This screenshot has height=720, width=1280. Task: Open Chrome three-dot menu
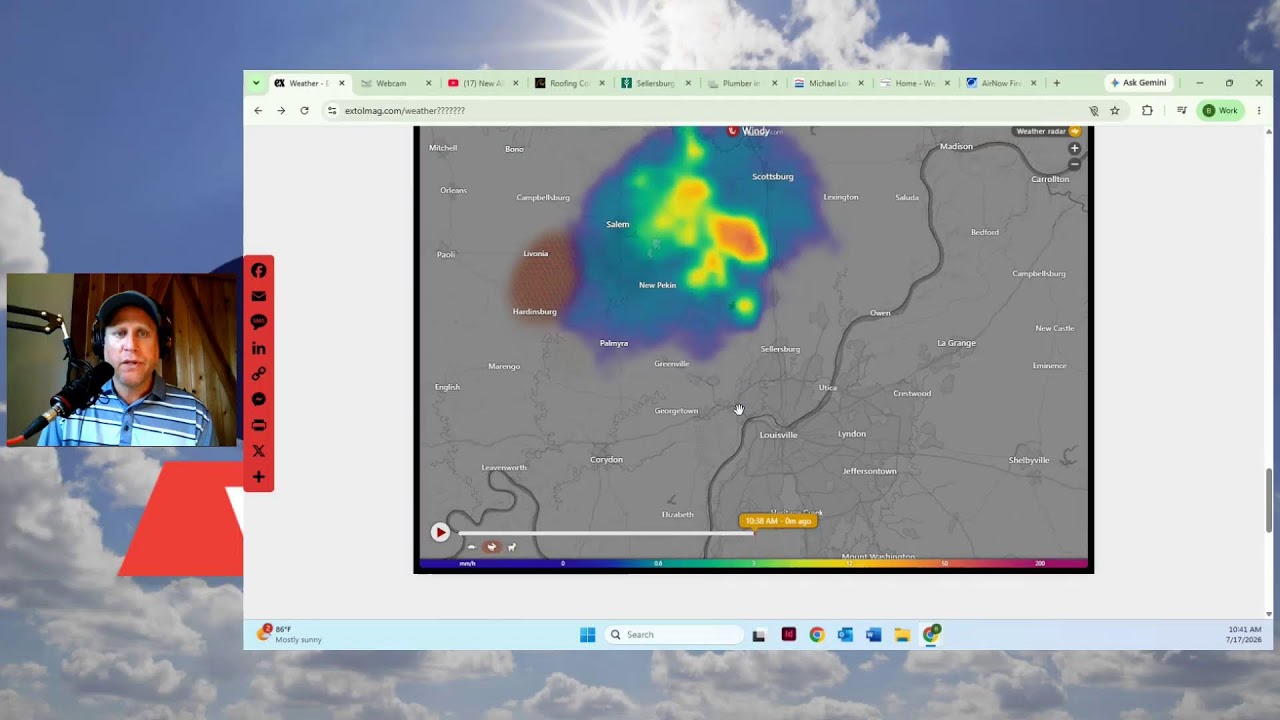pyautogui.click(x=1259, y=111)
